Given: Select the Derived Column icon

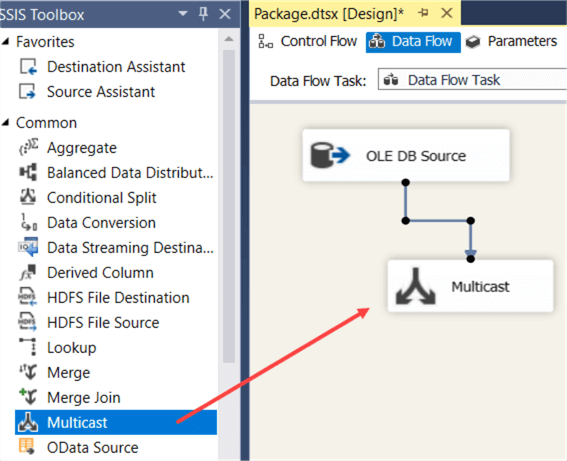Looking at the screenshot, I should point(28,272).
